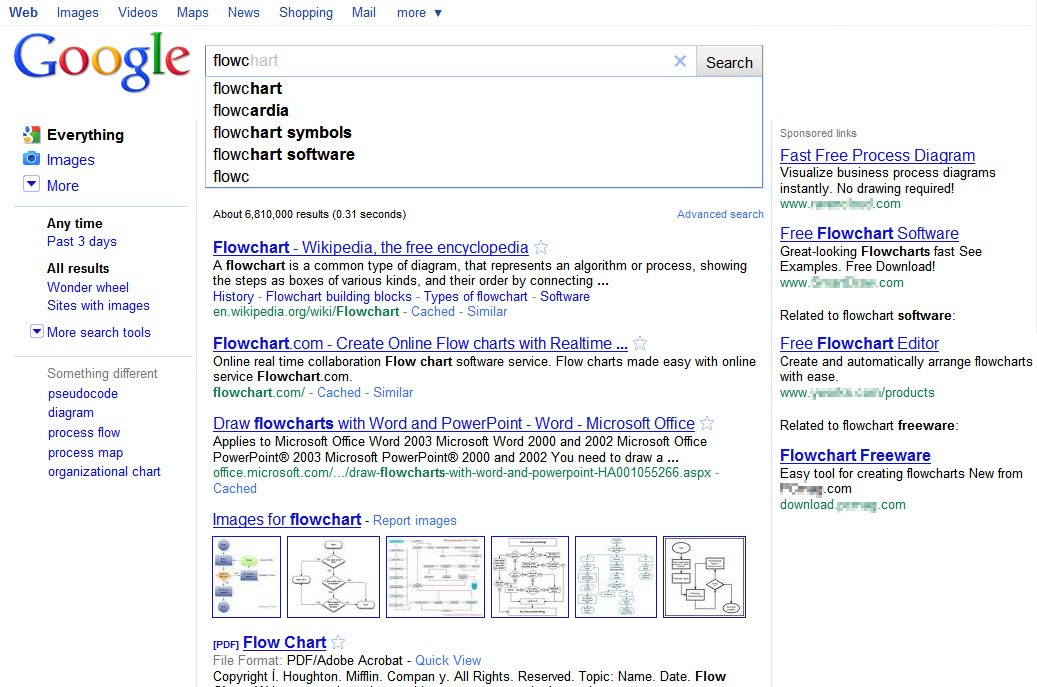Open Cached link for Microsoft Office result
Image resolution: width=1037 pixels, height=687 pixels.
tap(235, 488)
